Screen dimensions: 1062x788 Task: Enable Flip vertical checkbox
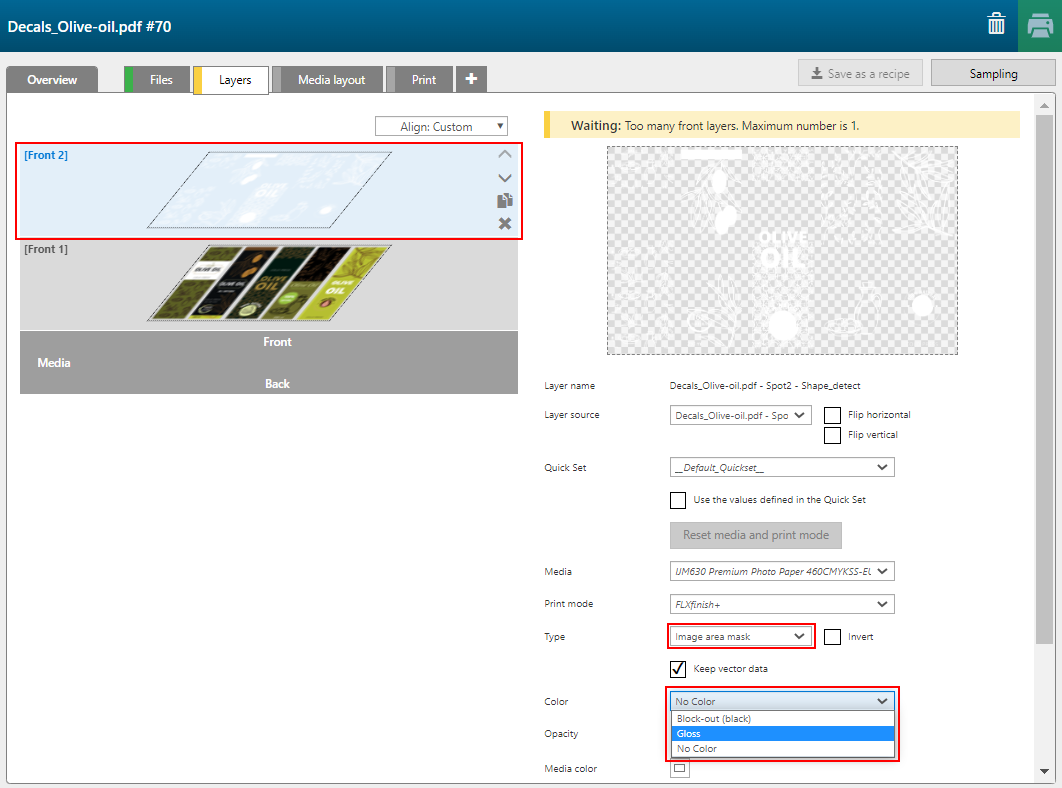[832, 435]
